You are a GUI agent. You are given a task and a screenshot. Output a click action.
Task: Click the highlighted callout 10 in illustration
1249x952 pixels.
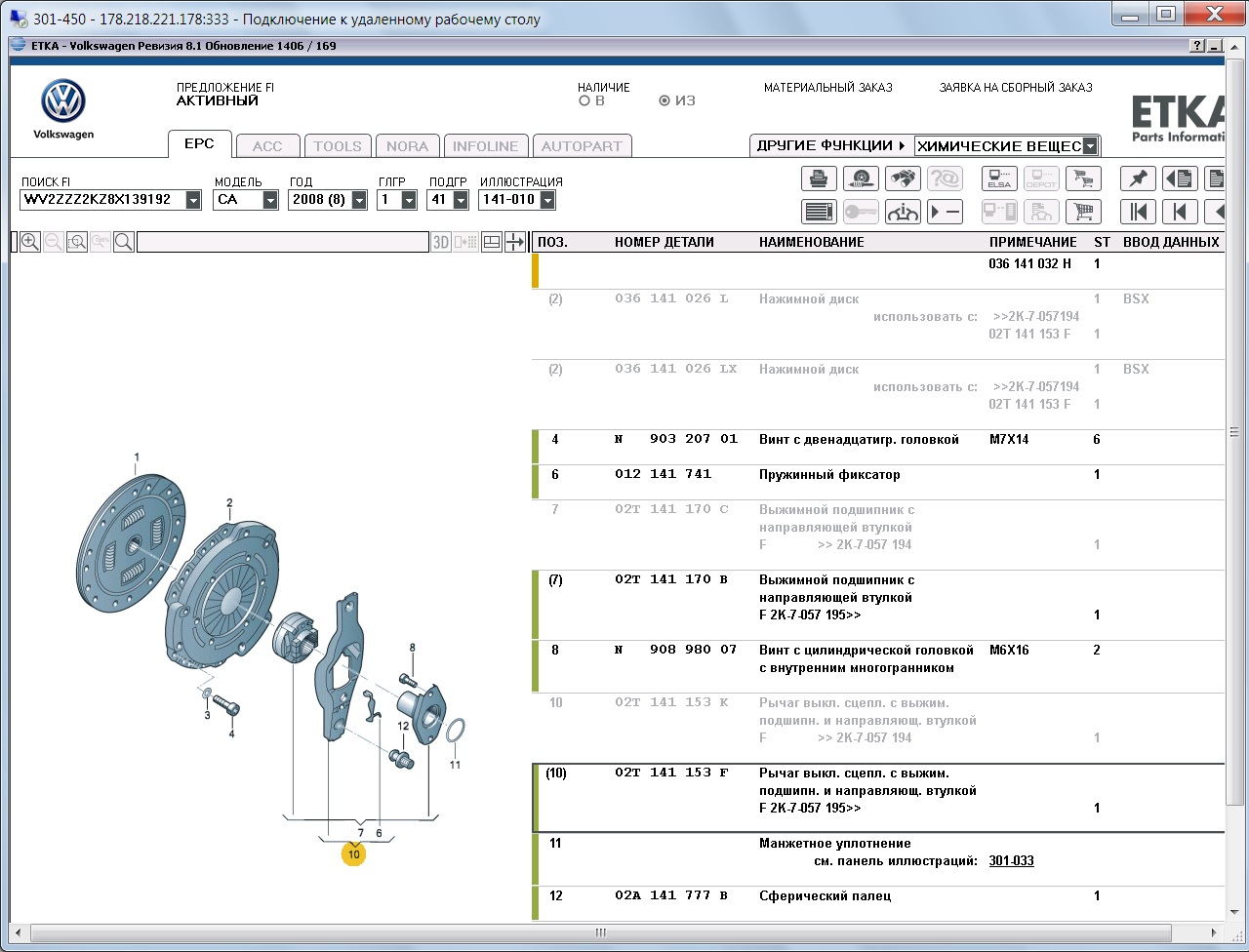(x=353, y=854)
